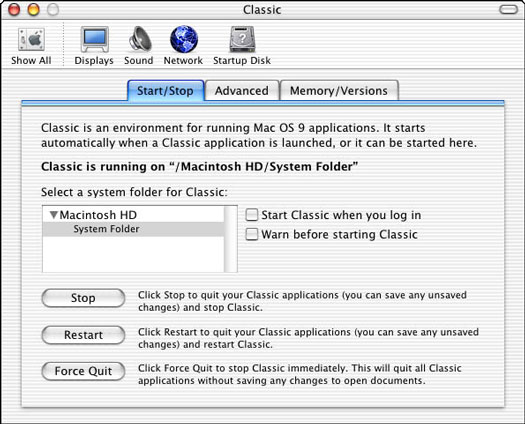525x424 pixels.
Task: Click the system folder list scrollbar
Action: coord(230,239)
